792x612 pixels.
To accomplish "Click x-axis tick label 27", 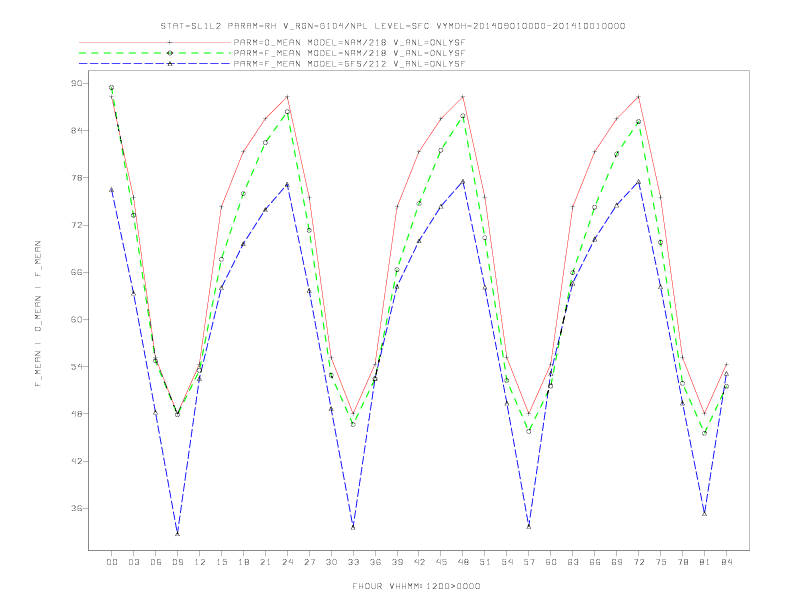I will point(309,562).
